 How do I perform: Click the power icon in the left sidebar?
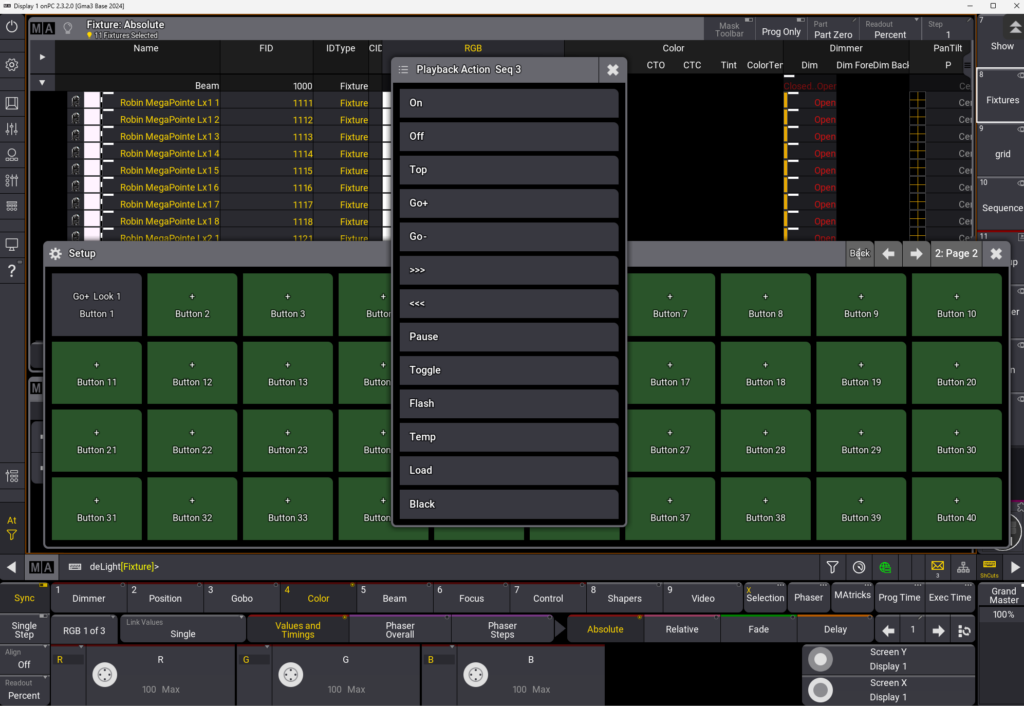pyautogui.click(x=12, y=27)
